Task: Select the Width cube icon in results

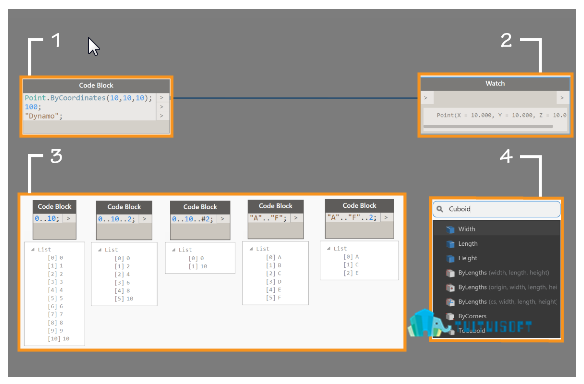Action: tap(450, 229)
